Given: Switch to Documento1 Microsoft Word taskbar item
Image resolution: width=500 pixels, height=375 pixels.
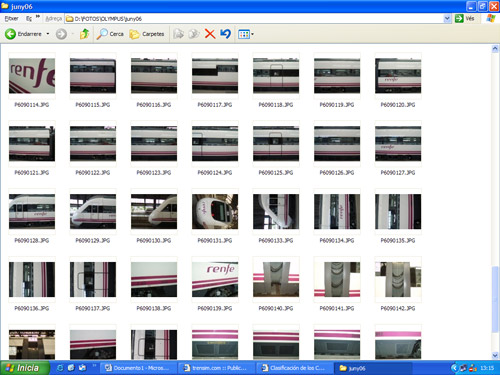Looking at the screenshot, I should click(x=137, y=368).
